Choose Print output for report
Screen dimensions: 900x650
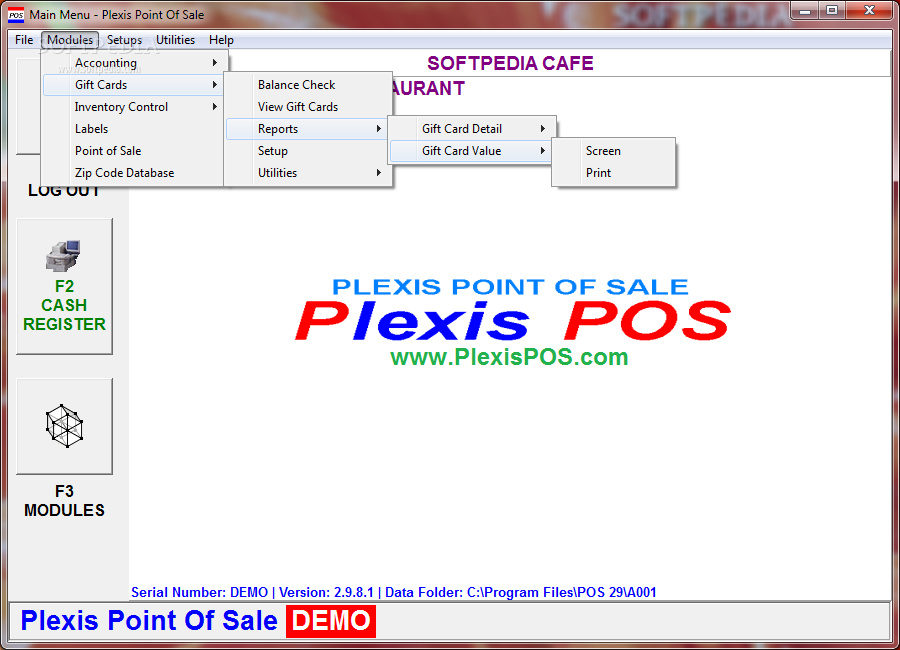click(x=614, y=173)
